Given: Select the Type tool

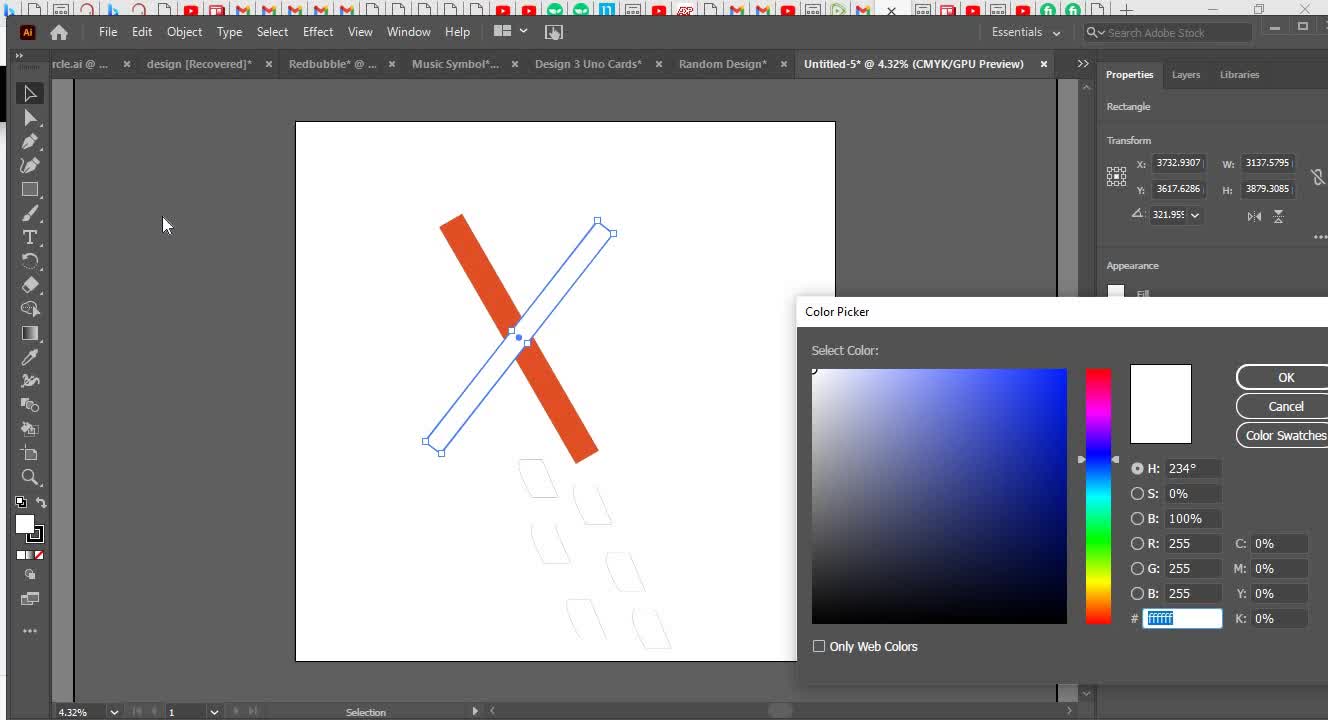Looking at the screenshot, I should coord(30,237).
